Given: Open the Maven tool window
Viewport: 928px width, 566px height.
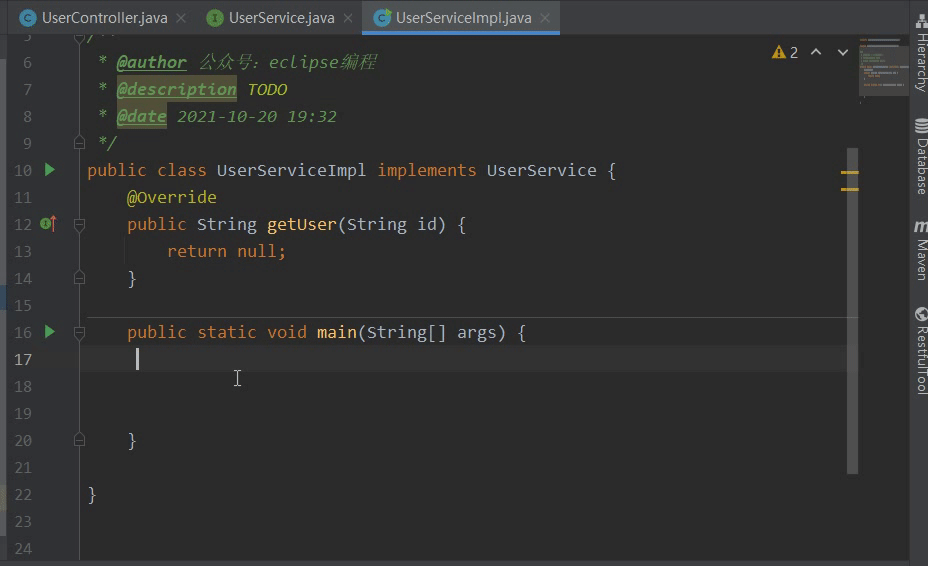Looking at the screenshot, I should (x=921, y=250).
